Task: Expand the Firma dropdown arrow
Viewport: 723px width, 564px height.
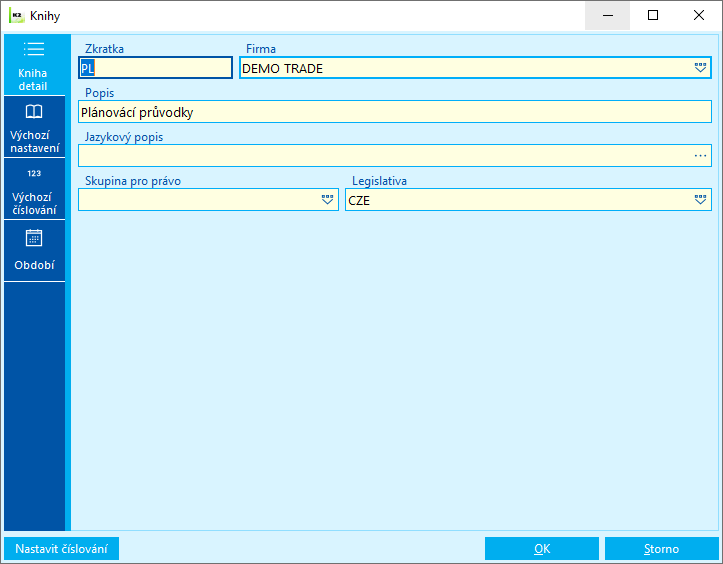Action: pos(700,68)
